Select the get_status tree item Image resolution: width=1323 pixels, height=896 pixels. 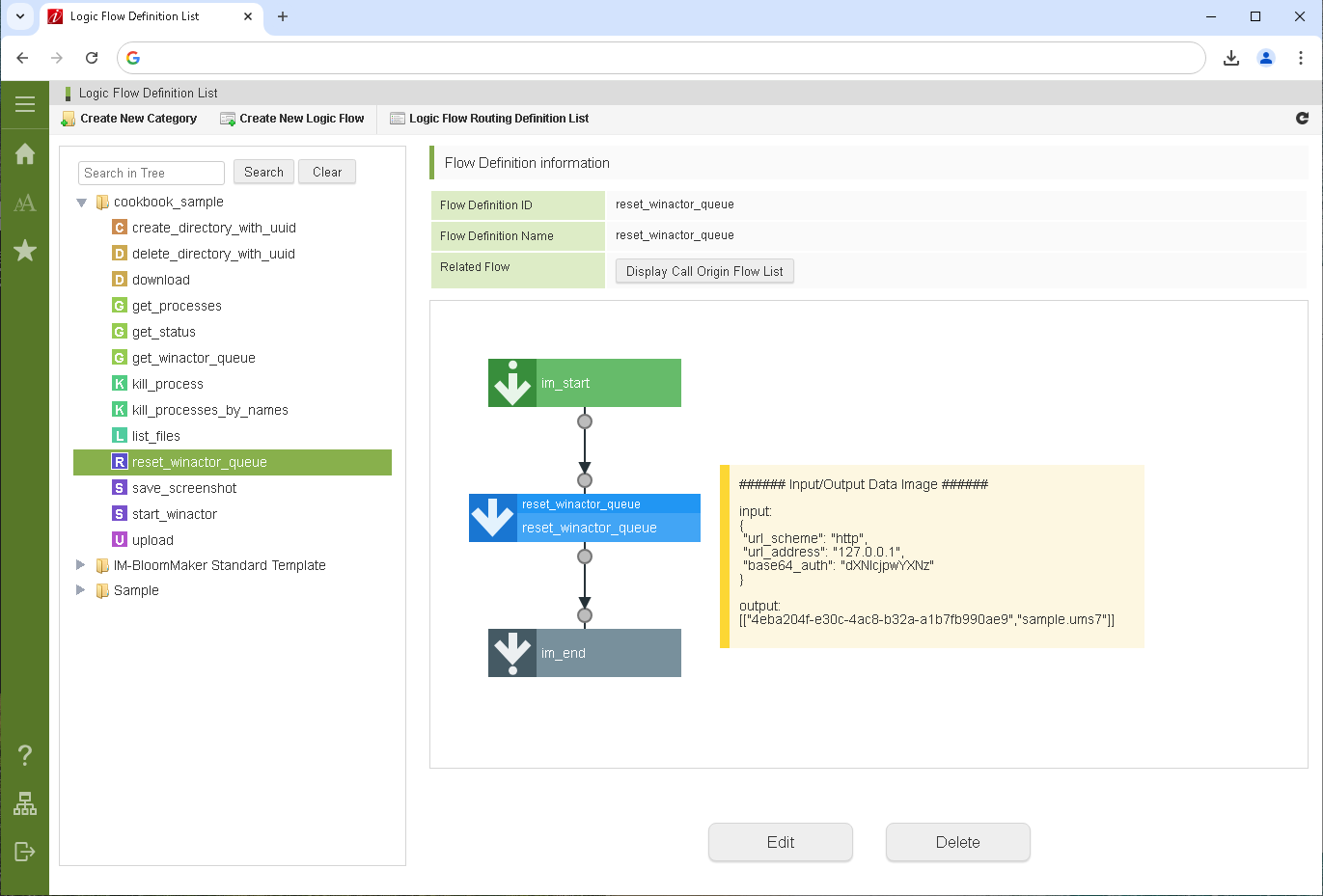(x=164, y=332)
